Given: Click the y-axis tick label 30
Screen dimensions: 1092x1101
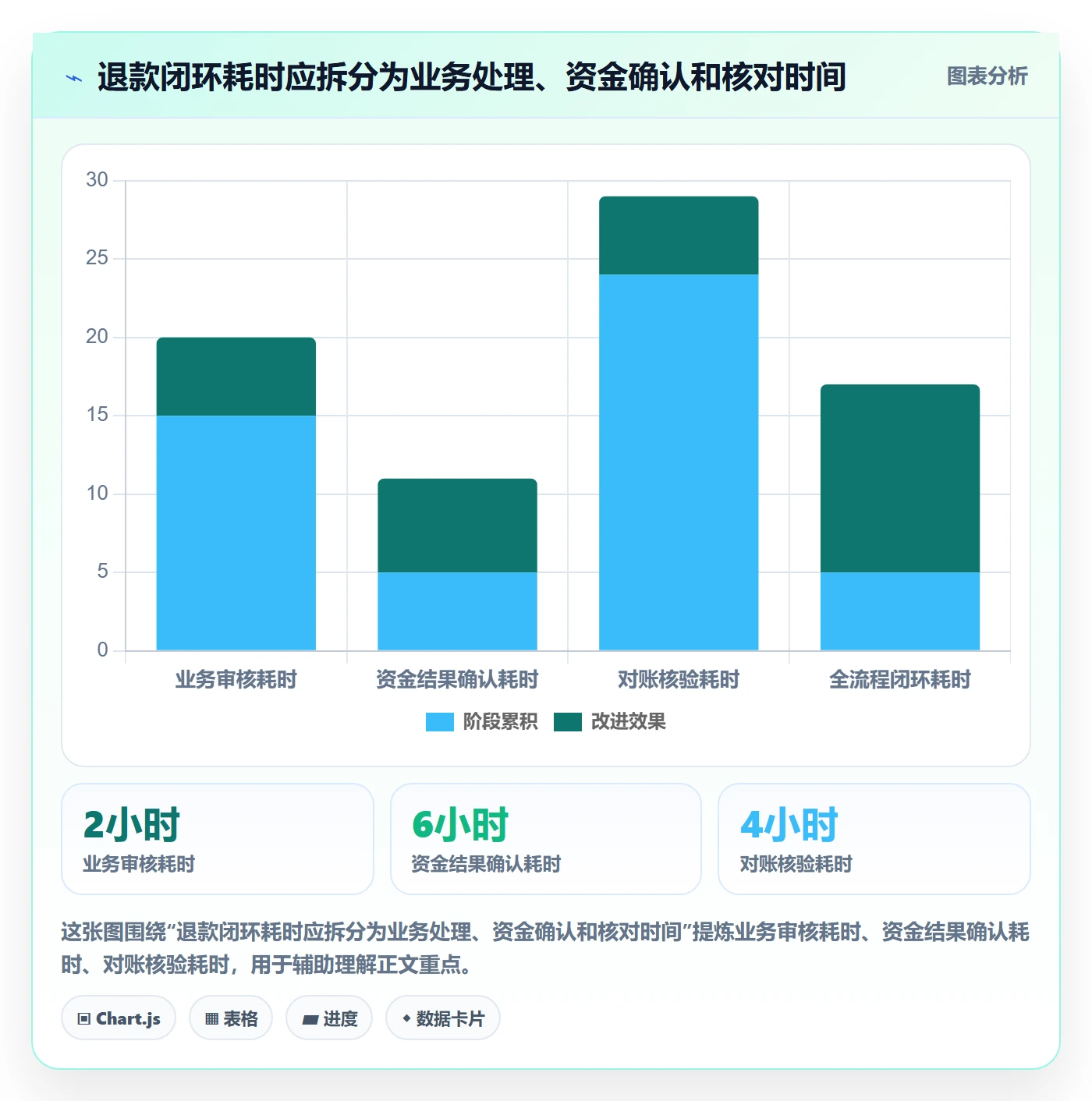Looking at the screenshot, I should pos(97,180).
